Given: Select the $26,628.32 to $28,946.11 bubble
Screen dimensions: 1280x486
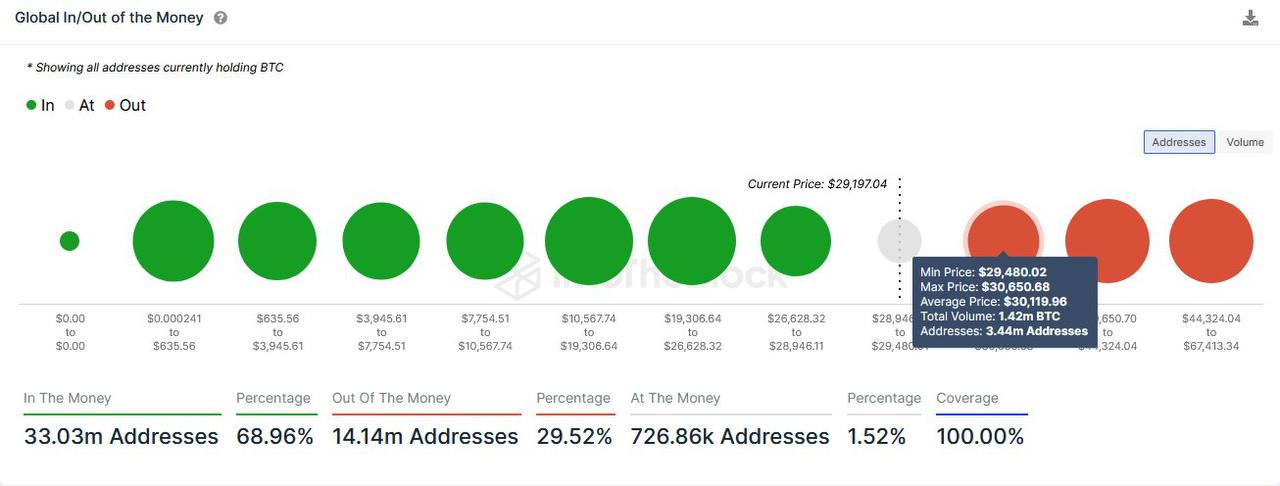Looking at the screenshot, I should pos(796,241).
